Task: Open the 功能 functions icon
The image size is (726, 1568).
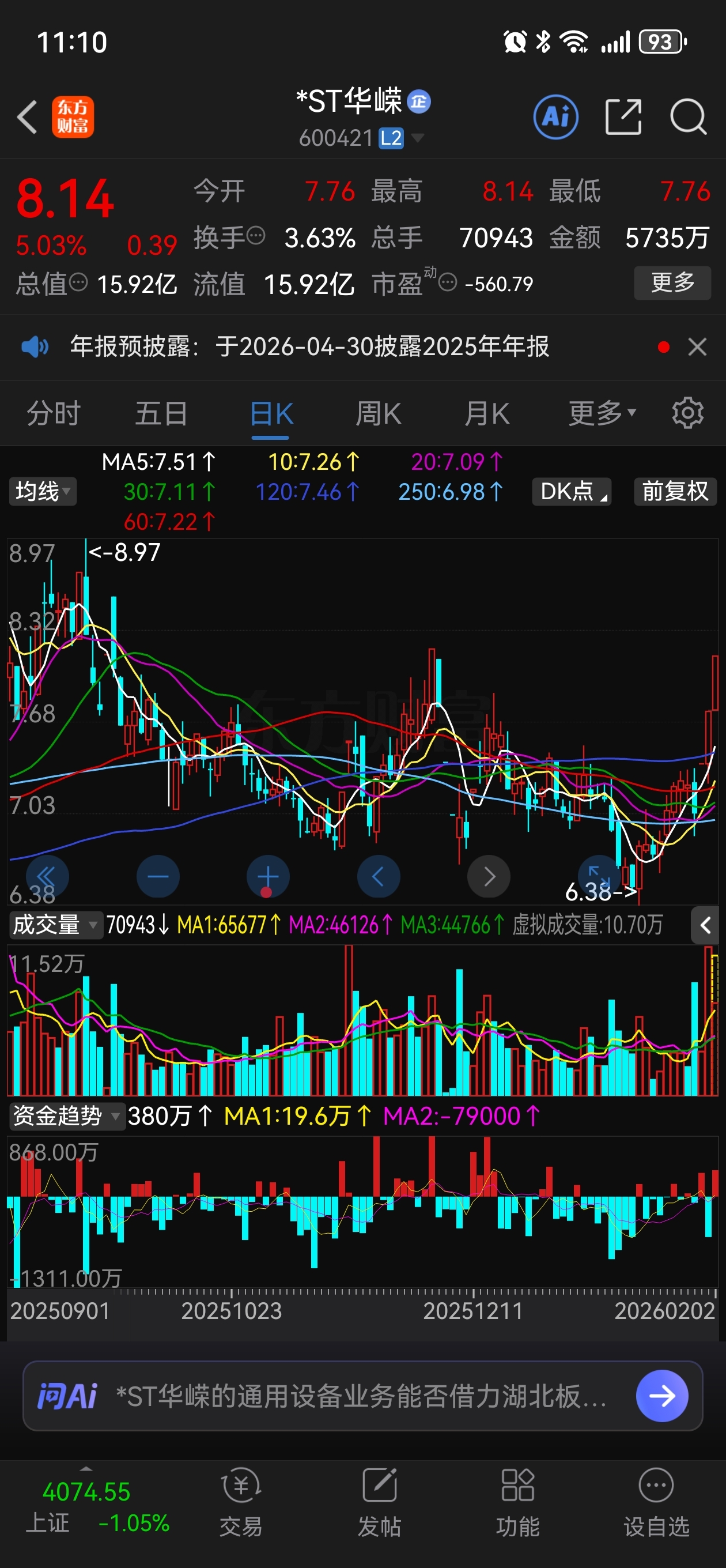Action: coord(517,1502)
